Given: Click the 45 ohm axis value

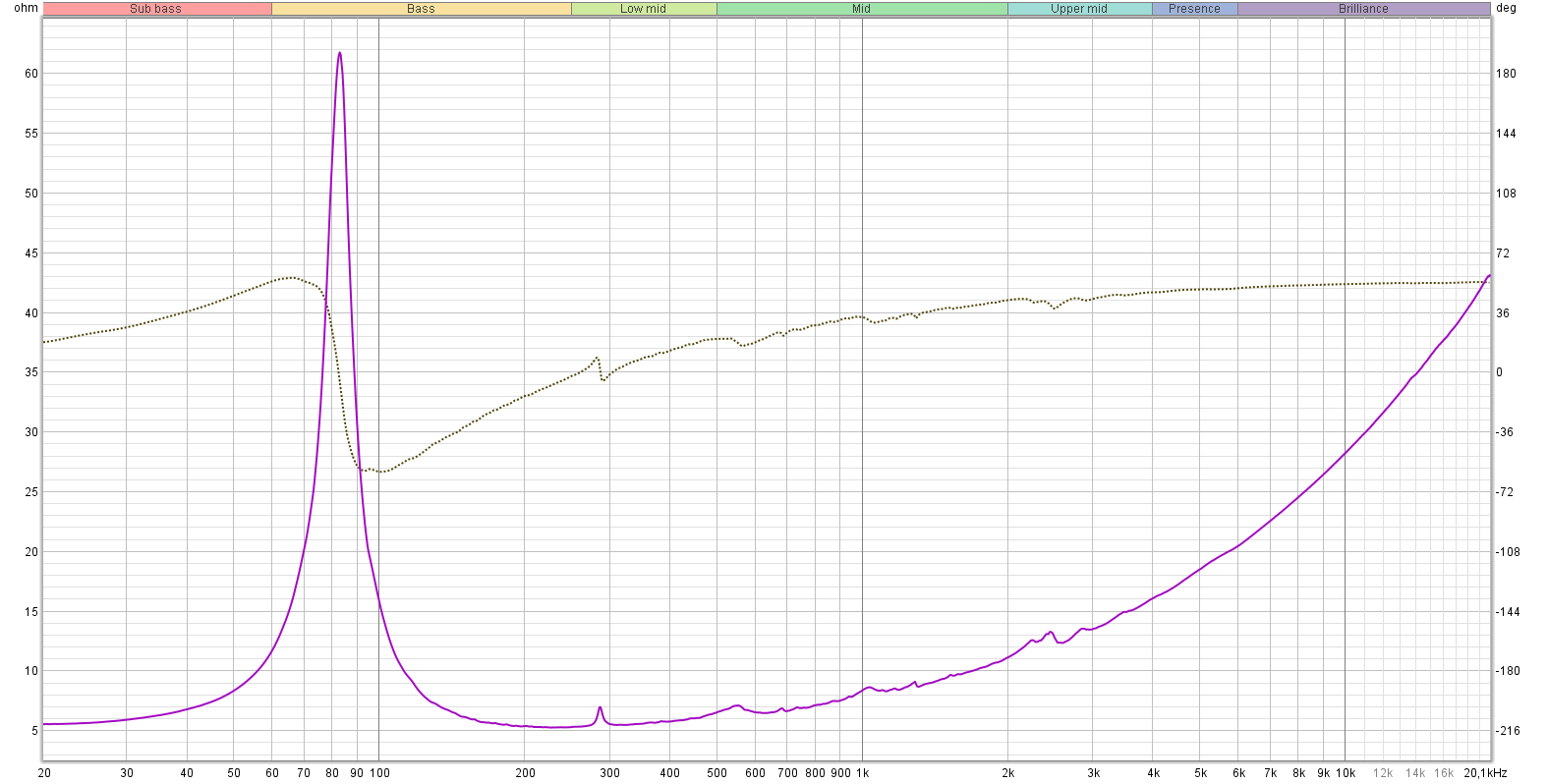Looking at the screenshot, I should (x=31, y=253).
